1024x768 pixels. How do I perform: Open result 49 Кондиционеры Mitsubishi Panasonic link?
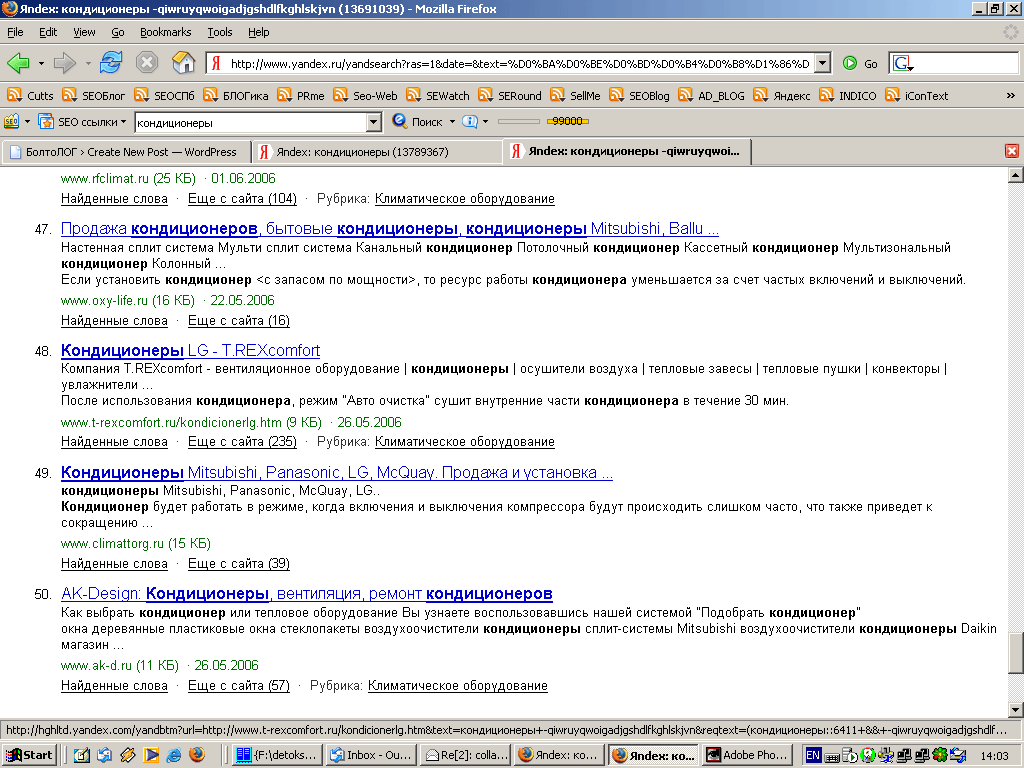pos(337,472)
